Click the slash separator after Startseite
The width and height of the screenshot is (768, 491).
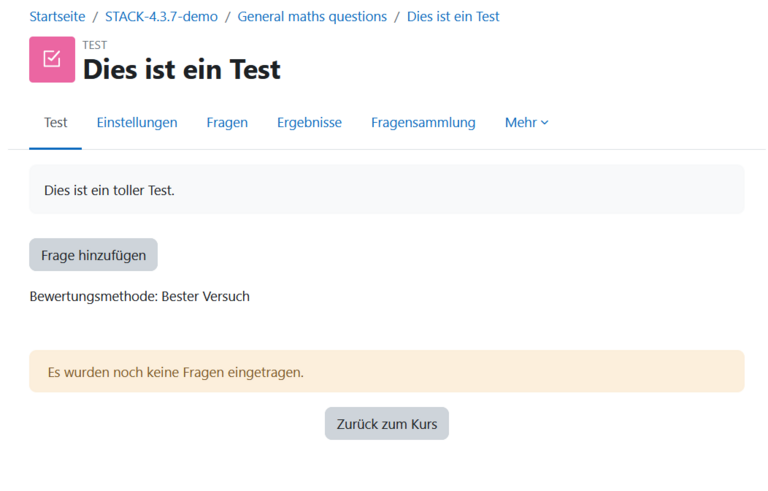coord(95,17)
